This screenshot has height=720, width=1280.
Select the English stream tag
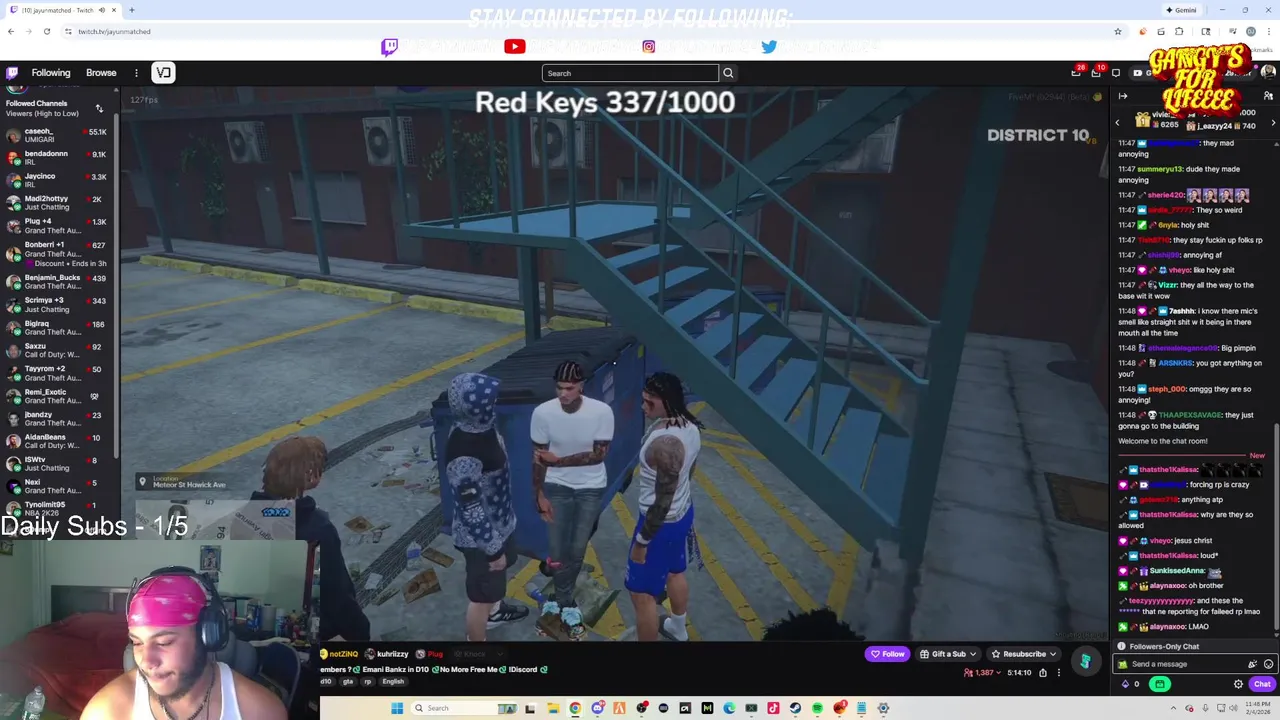(x=393, y=682)
